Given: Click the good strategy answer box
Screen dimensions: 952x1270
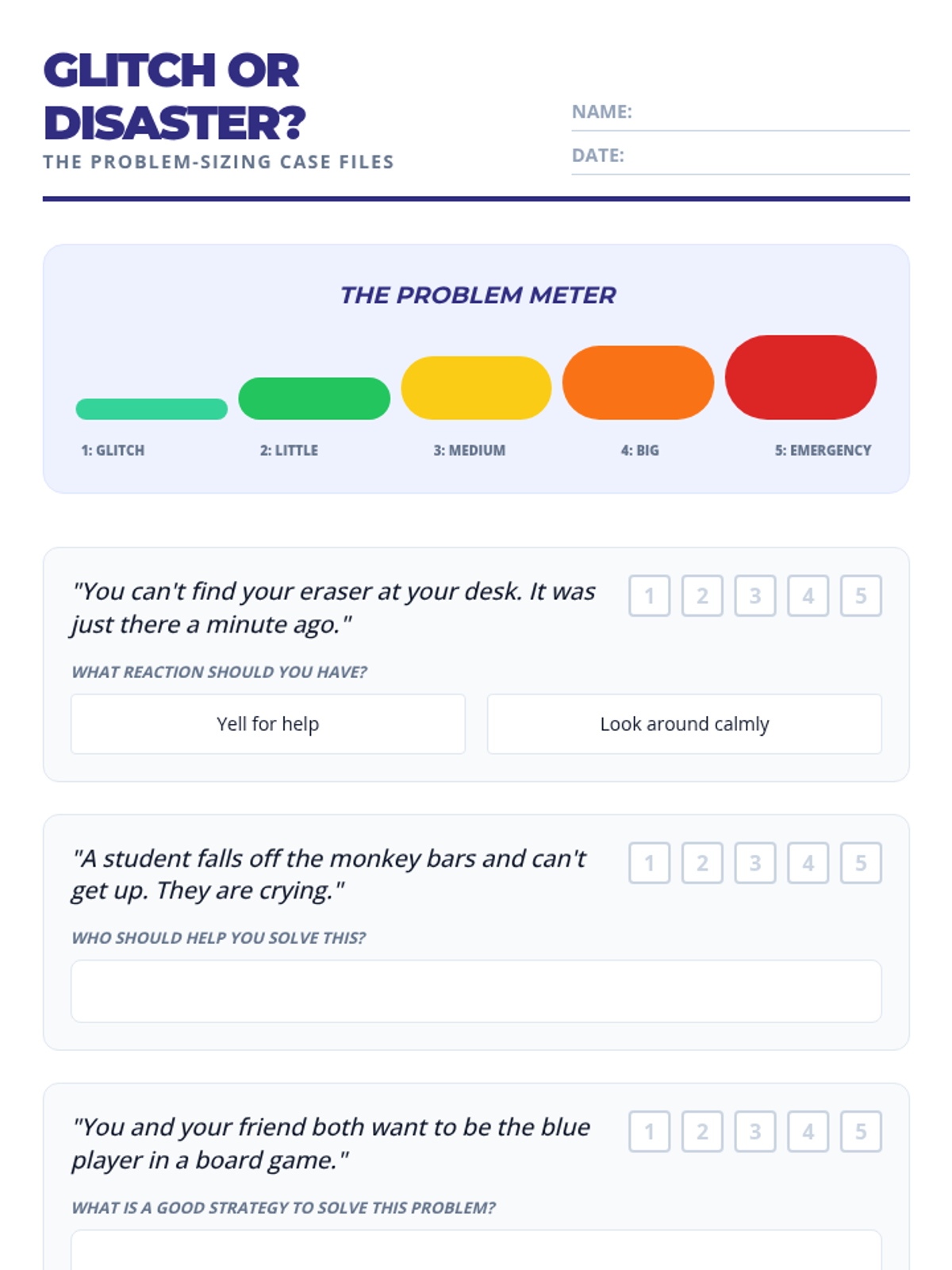Looking at the screenshot, I should [x=476, y=1252].
